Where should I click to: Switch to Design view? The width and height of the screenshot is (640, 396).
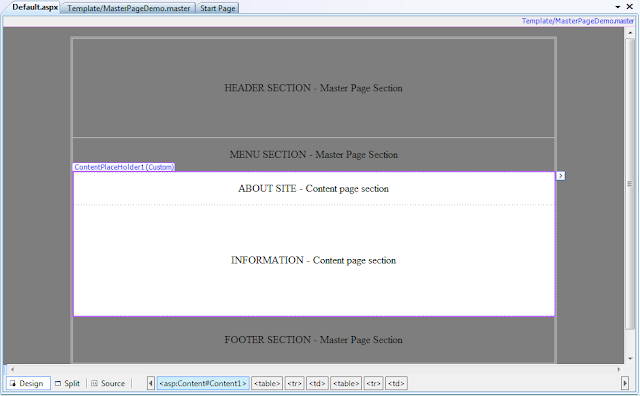click(28, 383)
